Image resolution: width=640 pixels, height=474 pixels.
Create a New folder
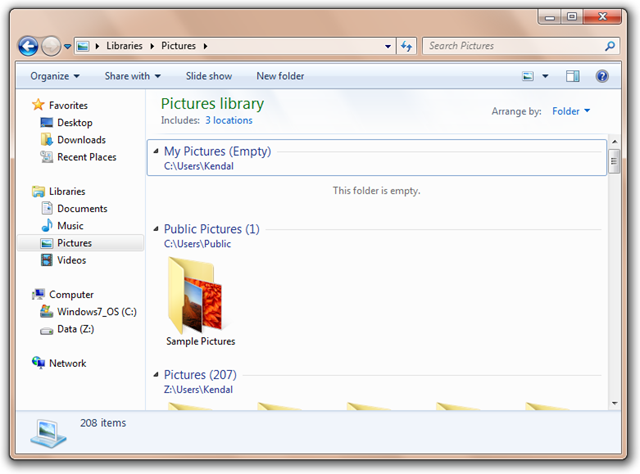(280, 76)
